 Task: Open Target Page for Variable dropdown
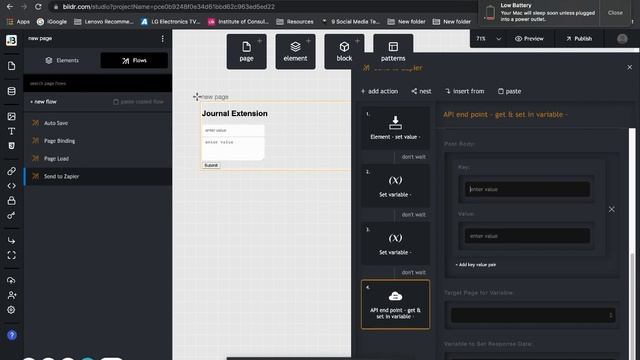tap(533, 315)
